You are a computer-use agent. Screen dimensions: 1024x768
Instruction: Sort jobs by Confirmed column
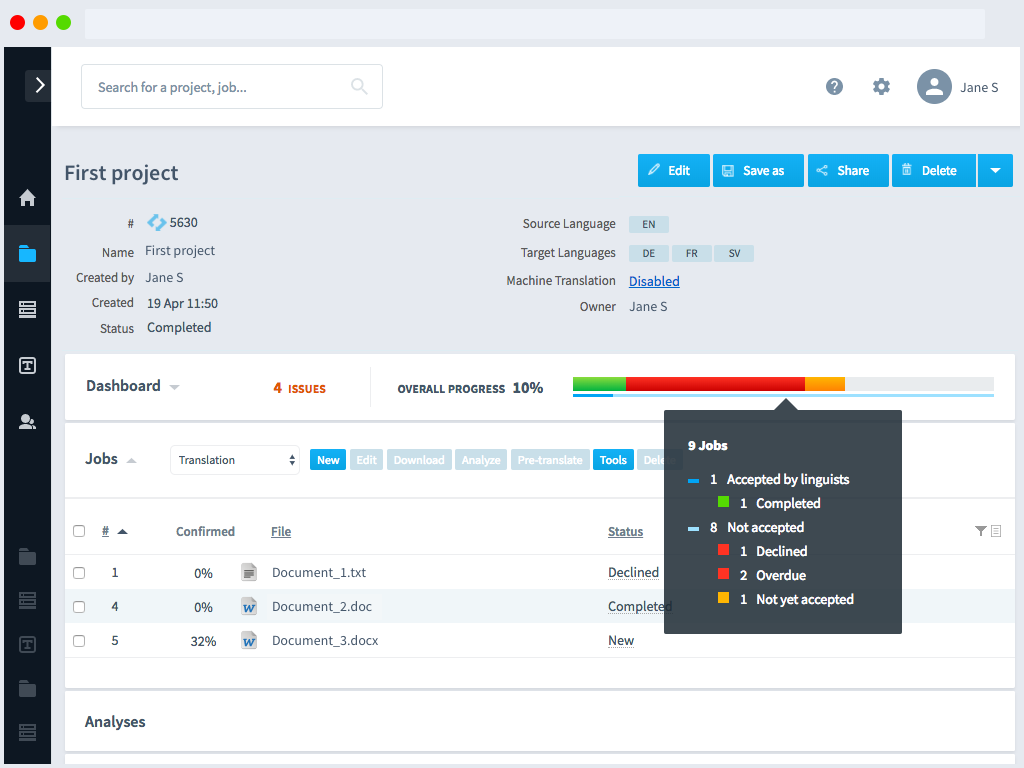[205, 532]
